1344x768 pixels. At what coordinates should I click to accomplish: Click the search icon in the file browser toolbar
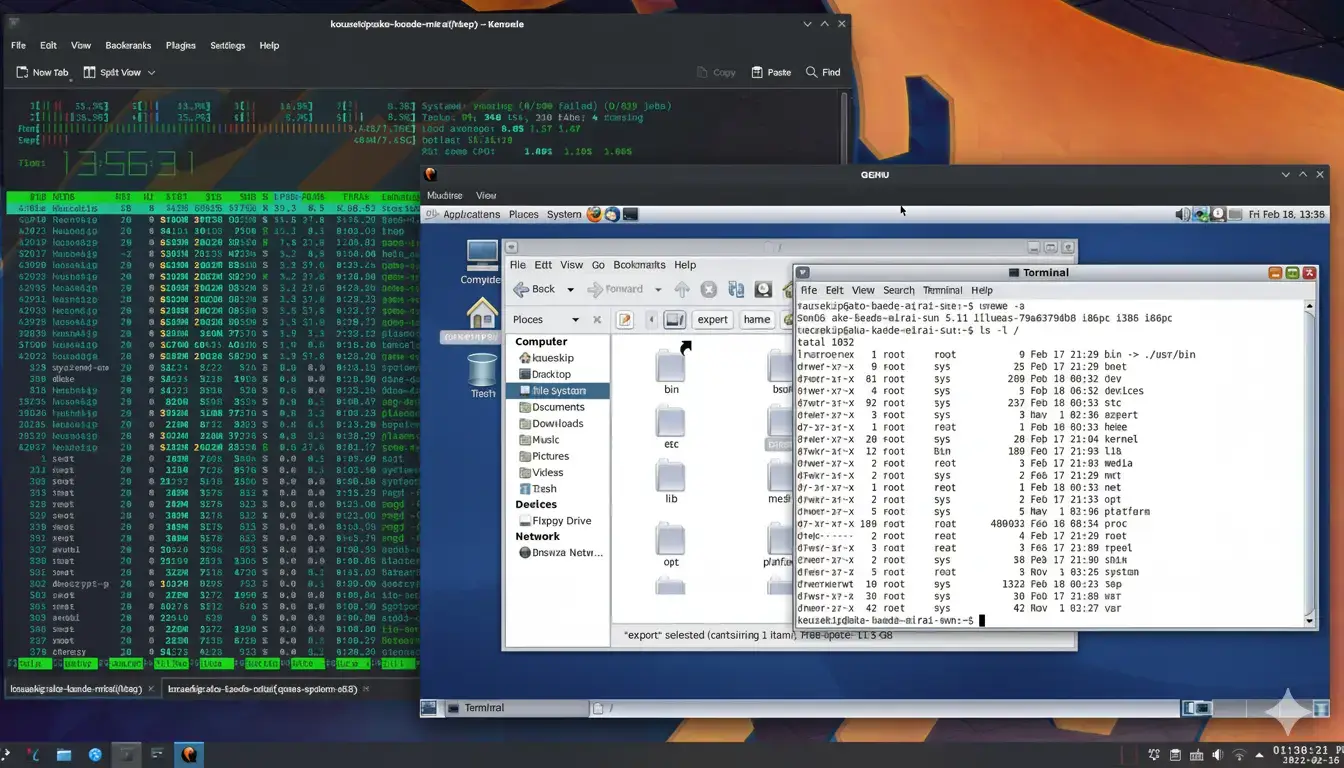pos(762,289)
